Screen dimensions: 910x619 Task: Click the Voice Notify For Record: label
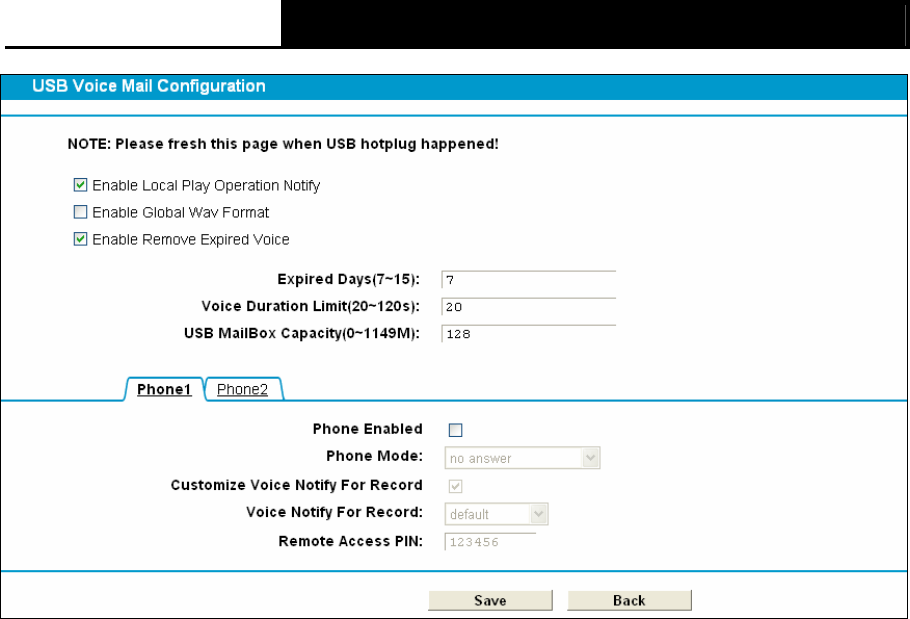pyautogui.click(x=334, y=512)
